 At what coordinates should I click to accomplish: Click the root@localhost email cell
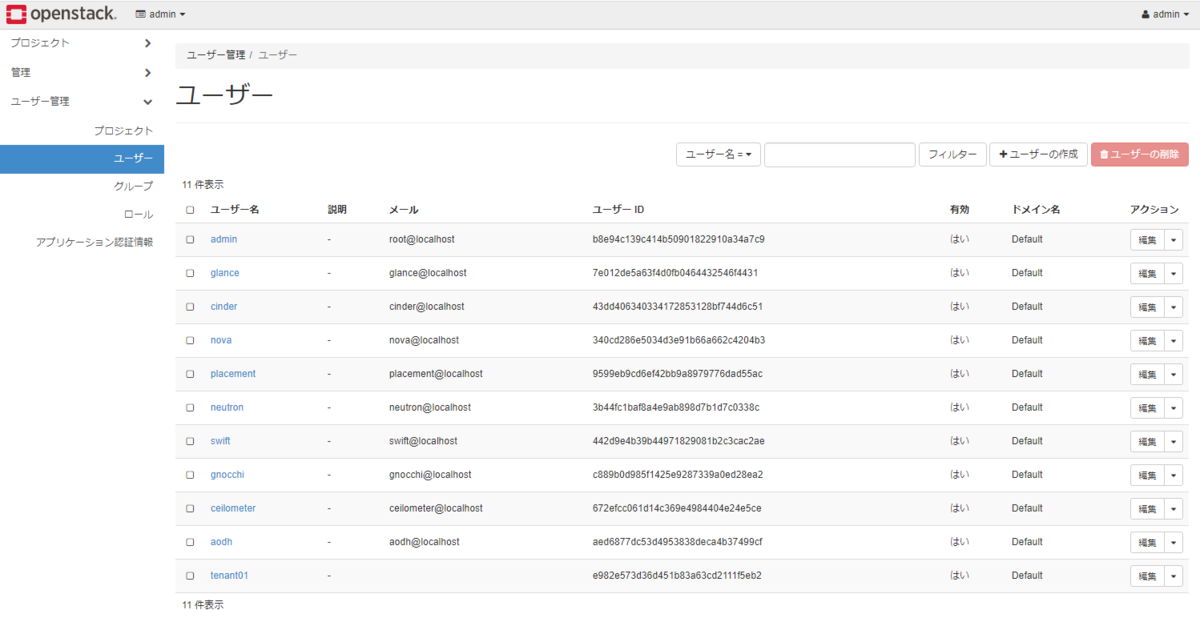422,239
